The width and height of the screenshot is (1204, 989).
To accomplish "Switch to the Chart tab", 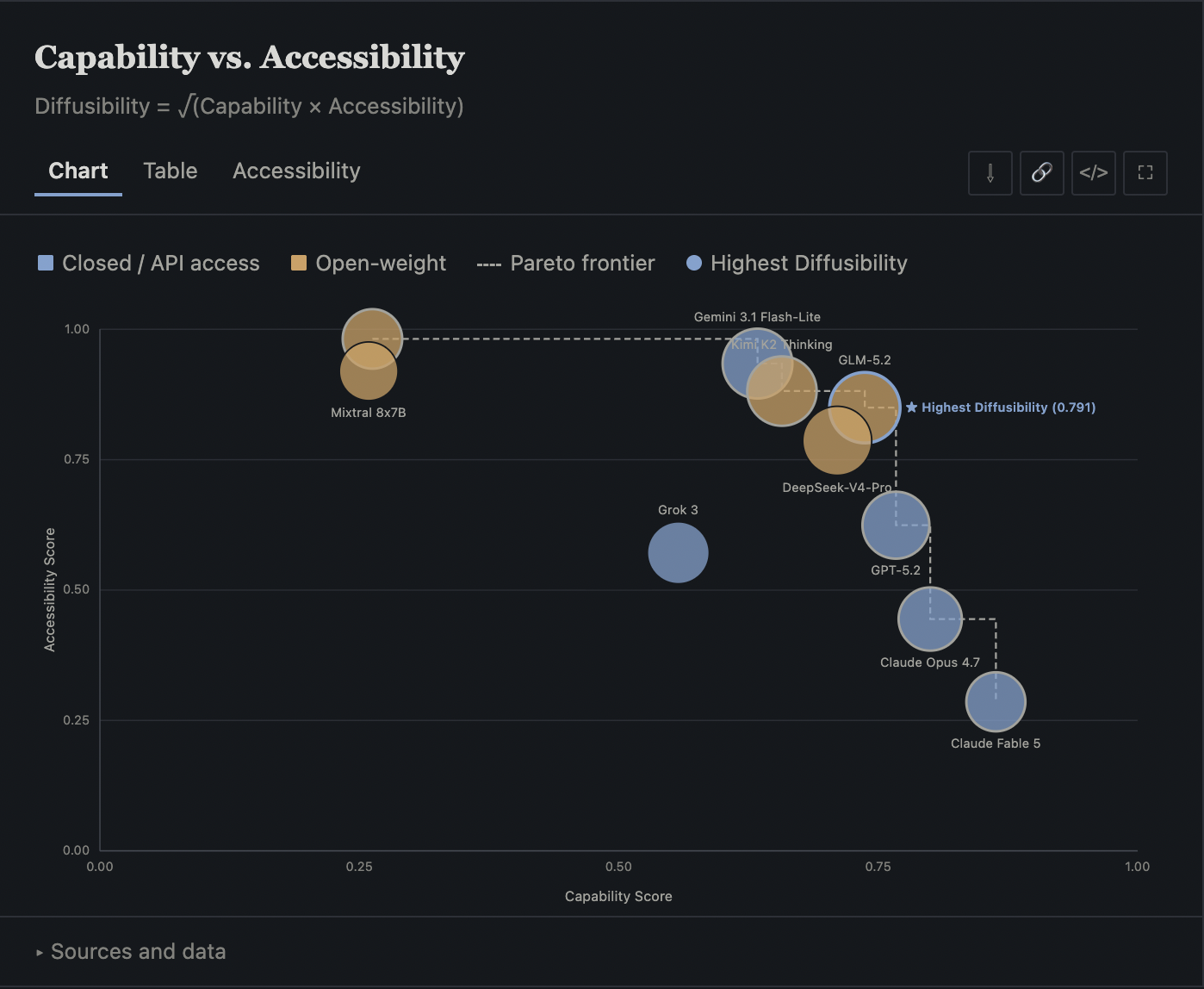I will pos(78,171).
